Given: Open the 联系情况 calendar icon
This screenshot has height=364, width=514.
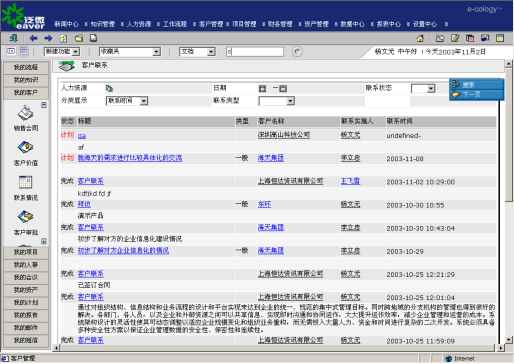Looking at the screenshot, I should (x=26, y=182).
